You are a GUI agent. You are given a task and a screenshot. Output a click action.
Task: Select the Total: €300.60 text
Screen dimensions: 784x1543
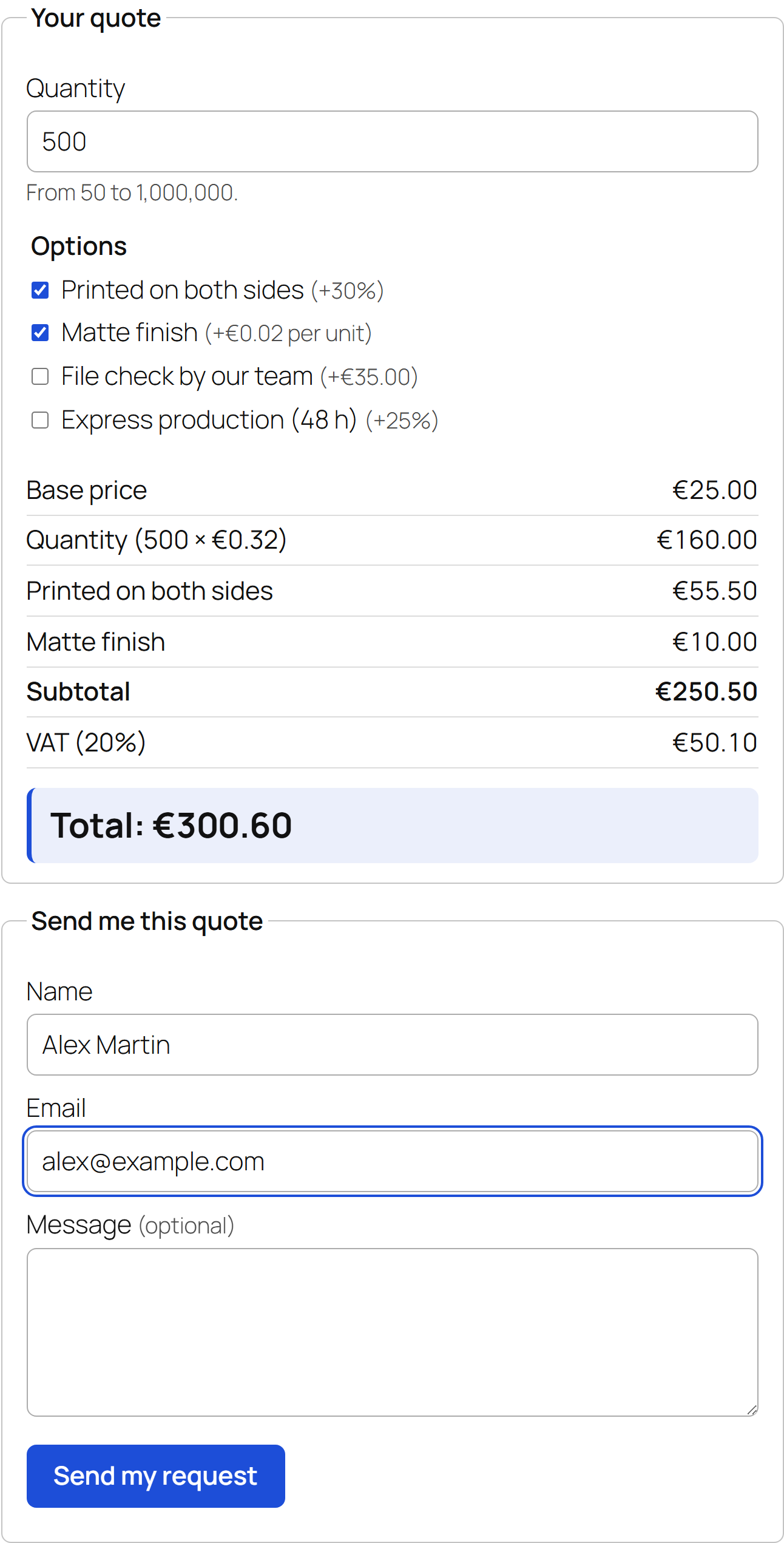tap(171, 826)
